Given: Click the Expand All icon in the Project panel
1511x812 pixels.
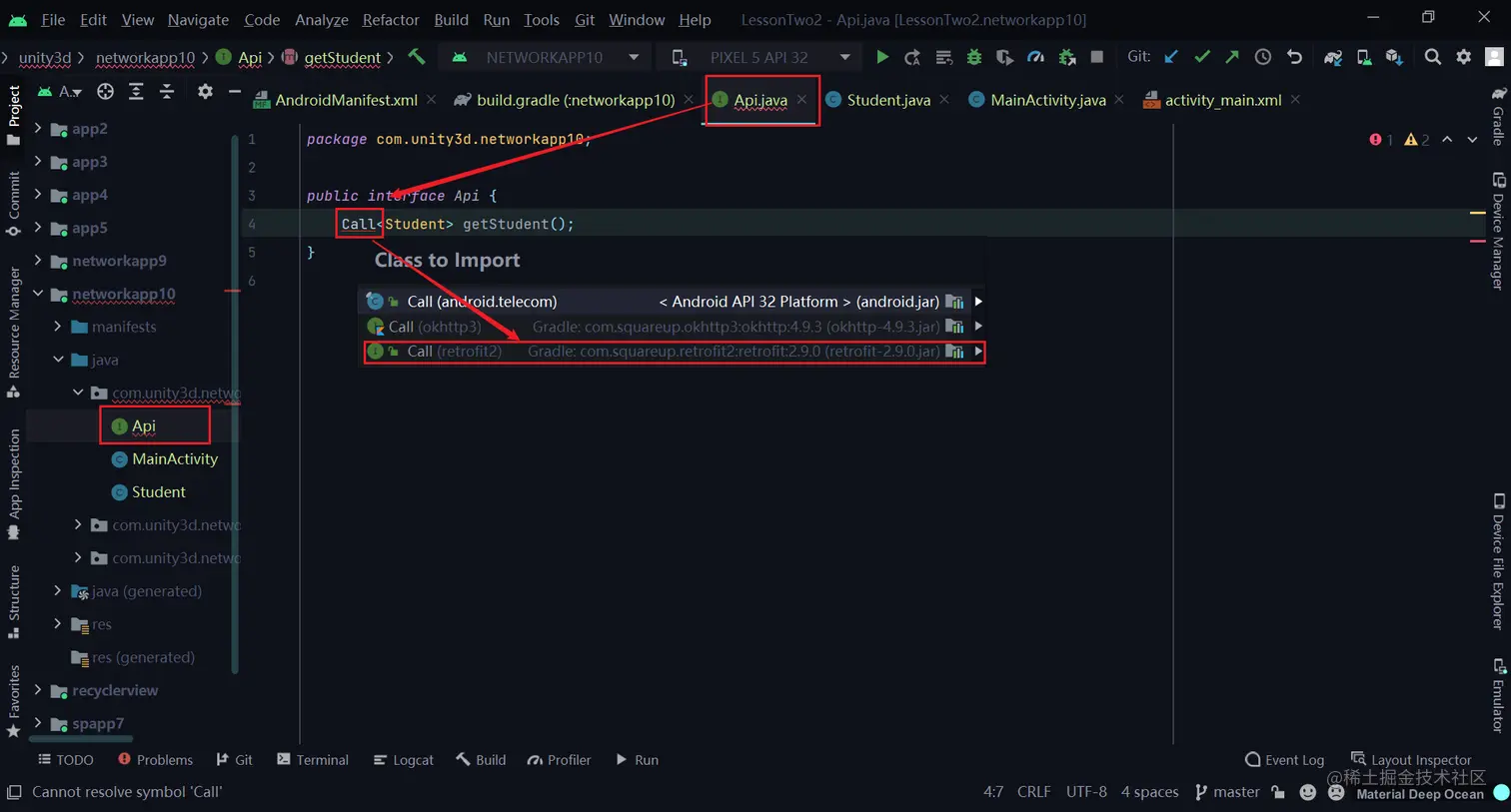Looking at the screenshot, I should (136, 92).
